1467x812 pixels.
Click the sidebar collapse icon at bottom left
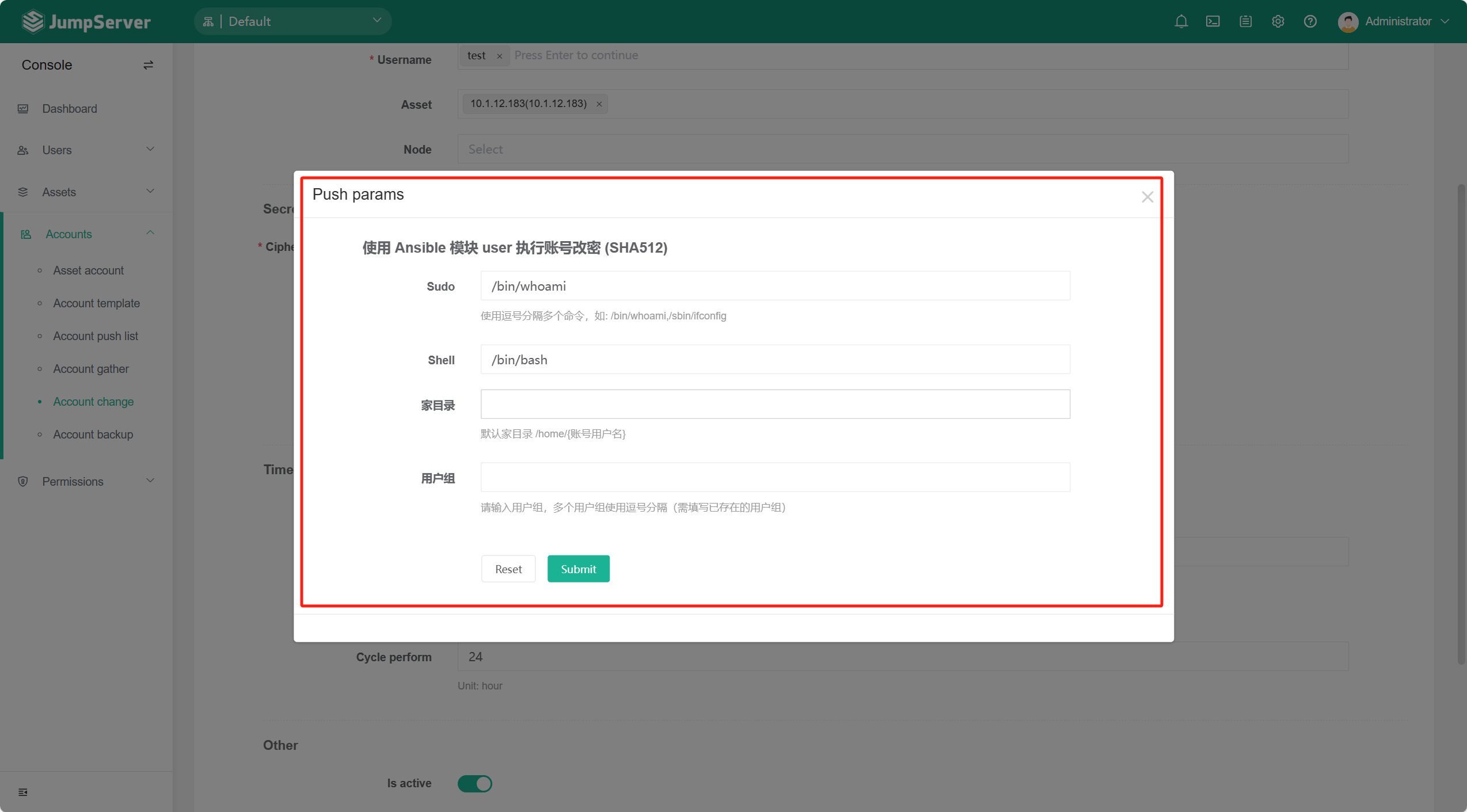coord(23,792)
